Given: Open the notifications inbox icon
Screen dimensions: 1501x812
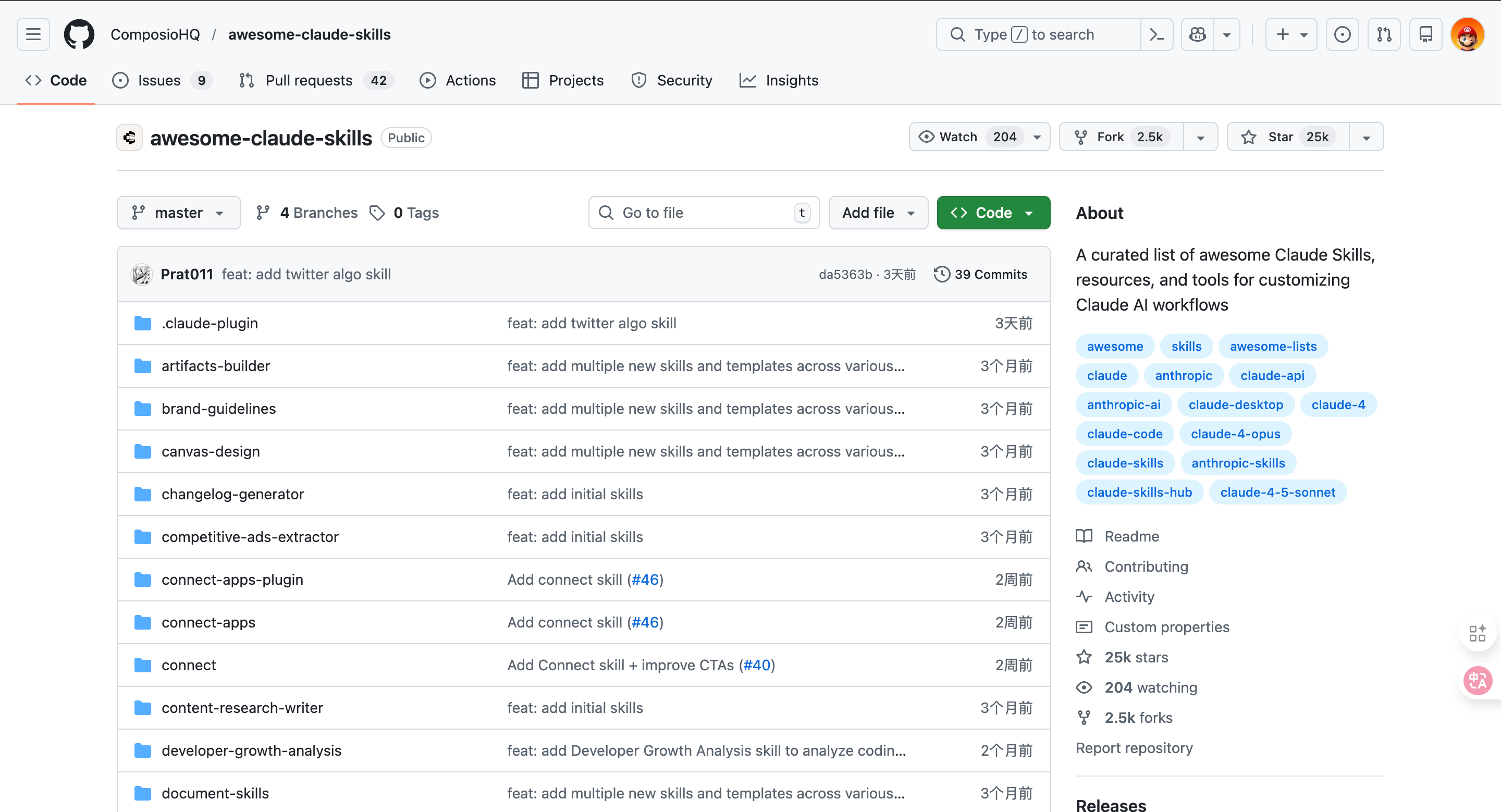Looking at the screenshot, I should point(1425,34).
